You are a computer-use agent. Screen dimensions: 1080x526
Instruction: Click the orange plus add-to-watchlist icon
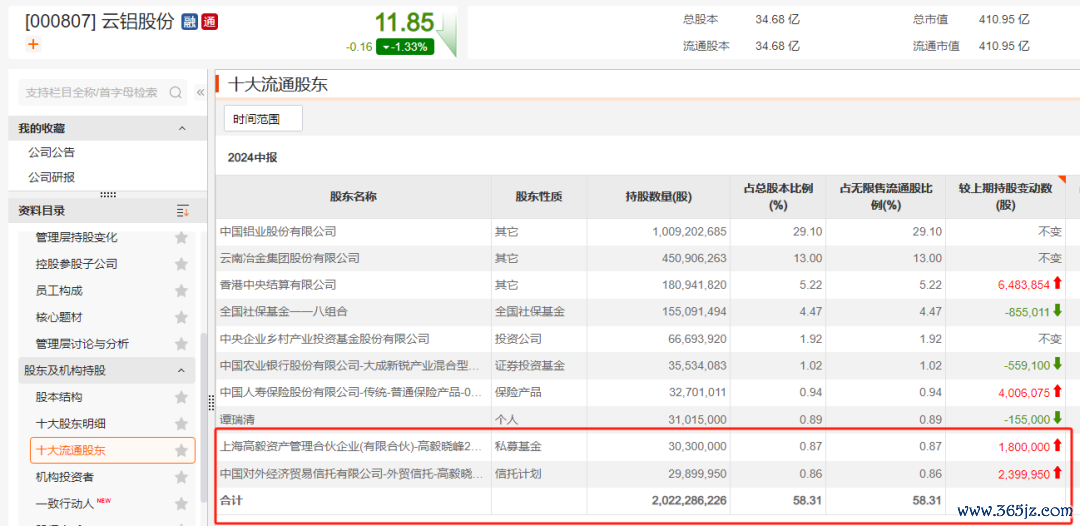coord(33,44)
